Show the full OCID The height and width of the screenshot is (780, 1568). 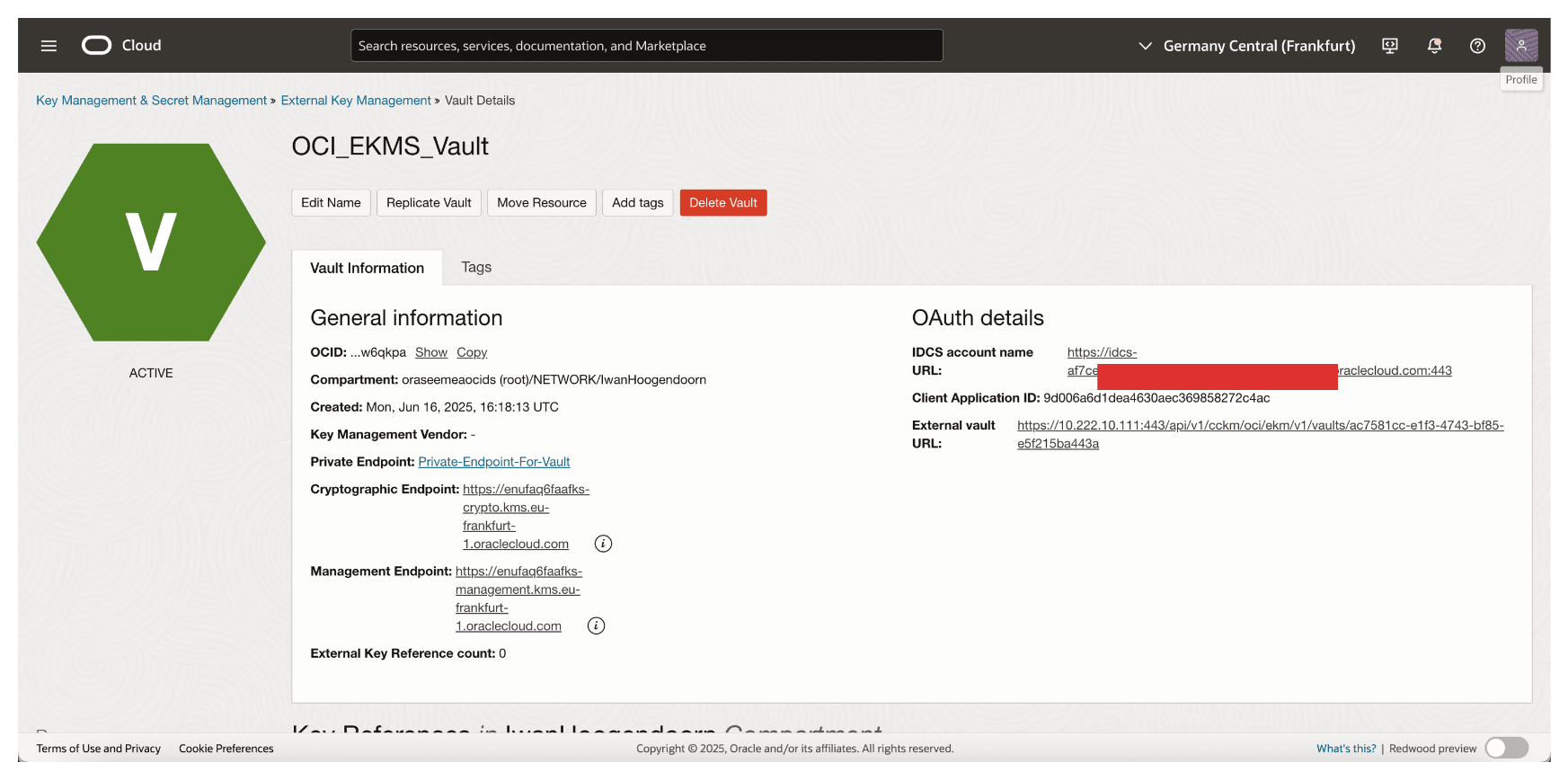coord(431,352)
